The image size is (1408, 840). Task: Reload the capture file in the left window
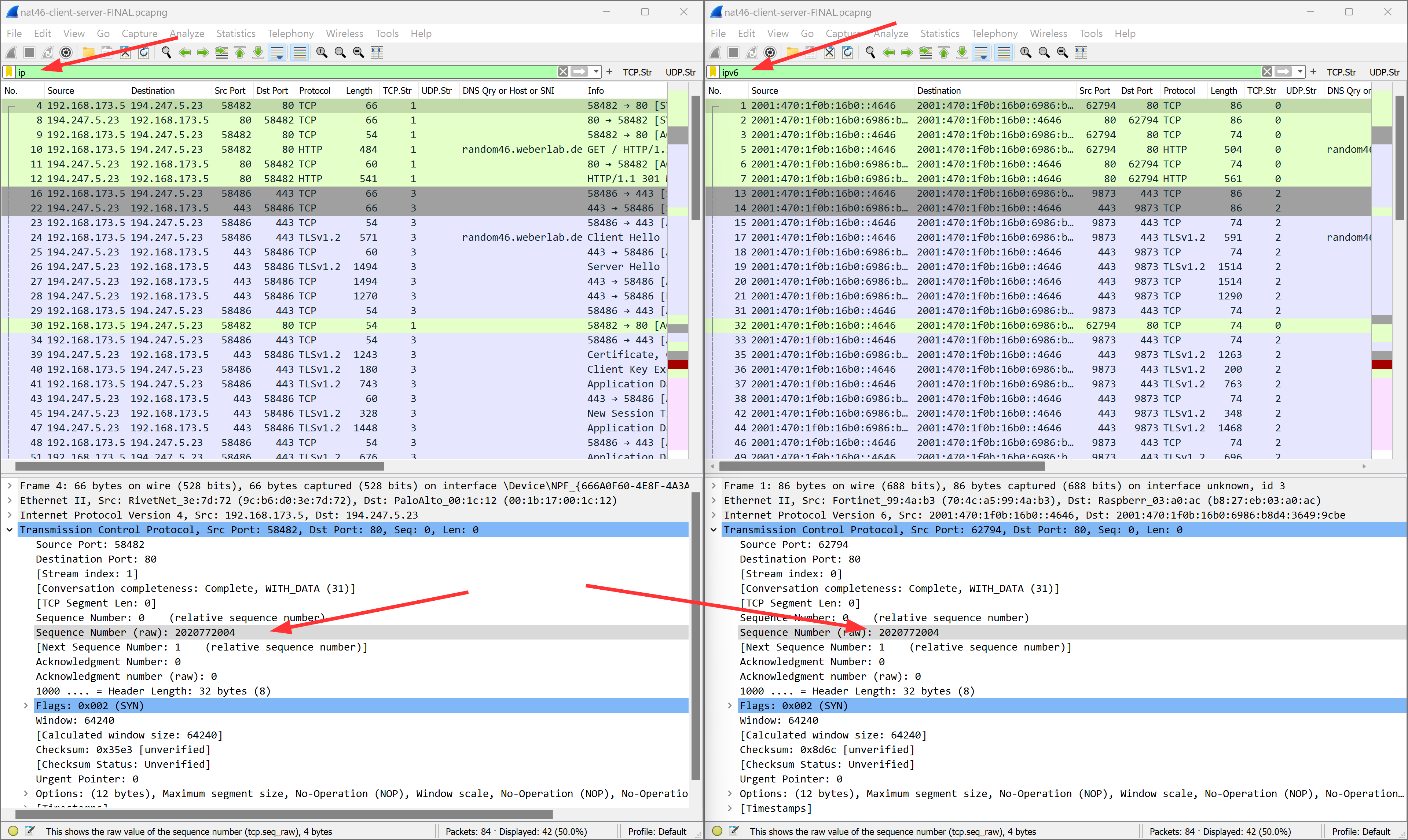[x=144, y=52]
